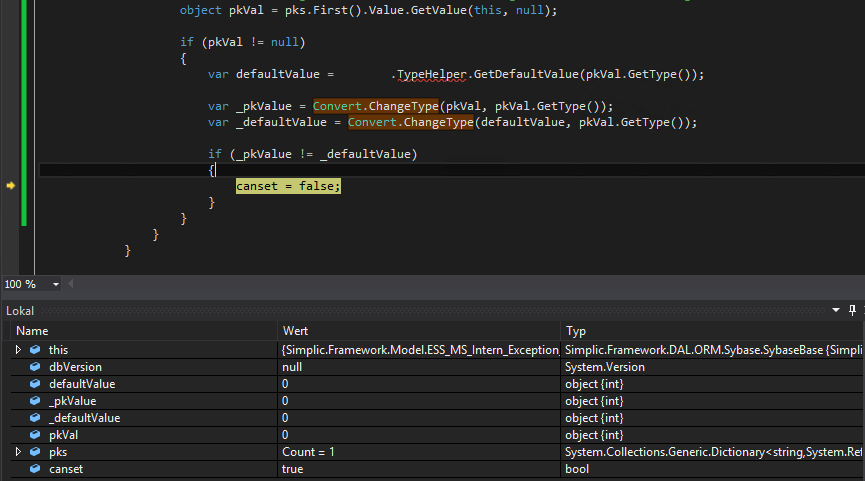The height and width of the screenshot is (481, 865).
Task: Click 'TypeHelper' with red squiggle underline
Action: tap(431, 74)
